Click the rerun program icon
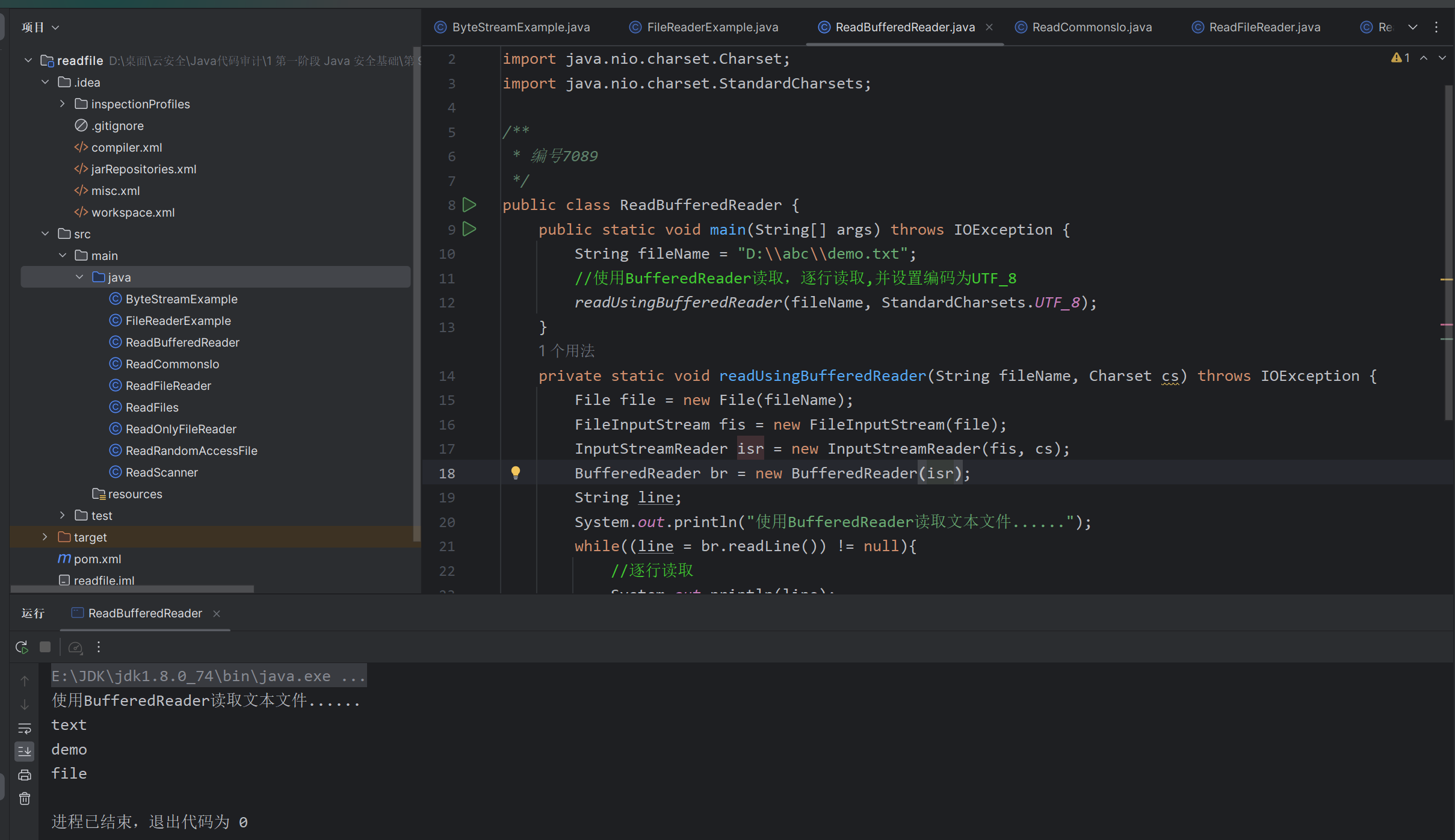 pos(22,647)
